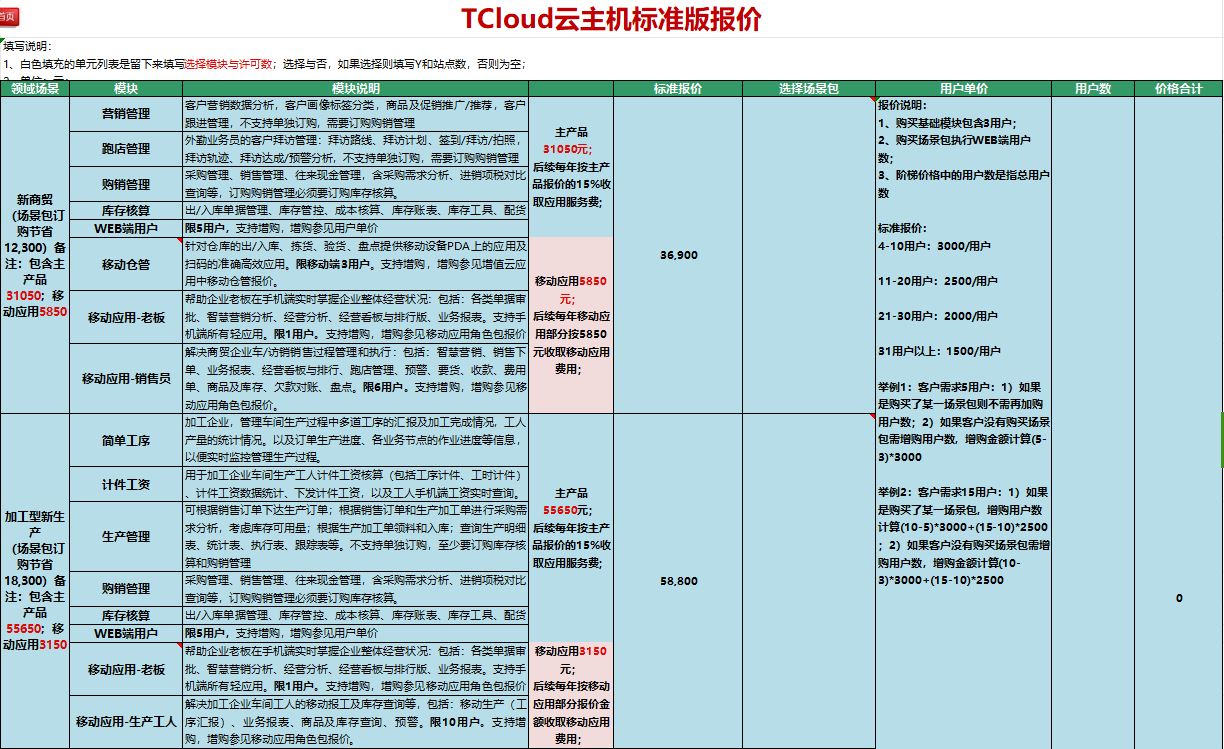Select the description starting 针对仓库的出/入库
The image size is (1224, 749).
click(x=355, y=265)
